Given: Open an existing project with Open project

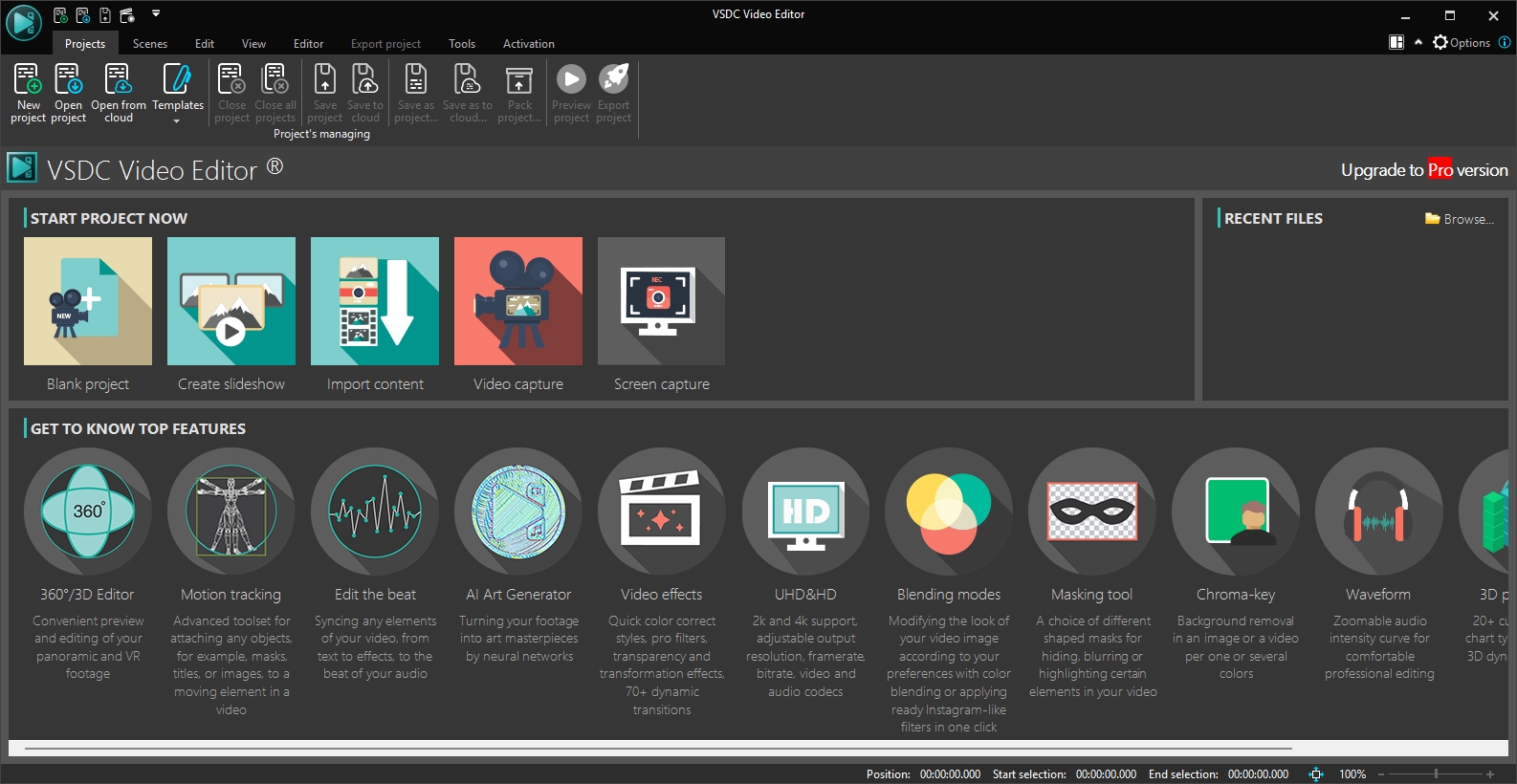Looking at the screenshot, I should tap(68, 92).
